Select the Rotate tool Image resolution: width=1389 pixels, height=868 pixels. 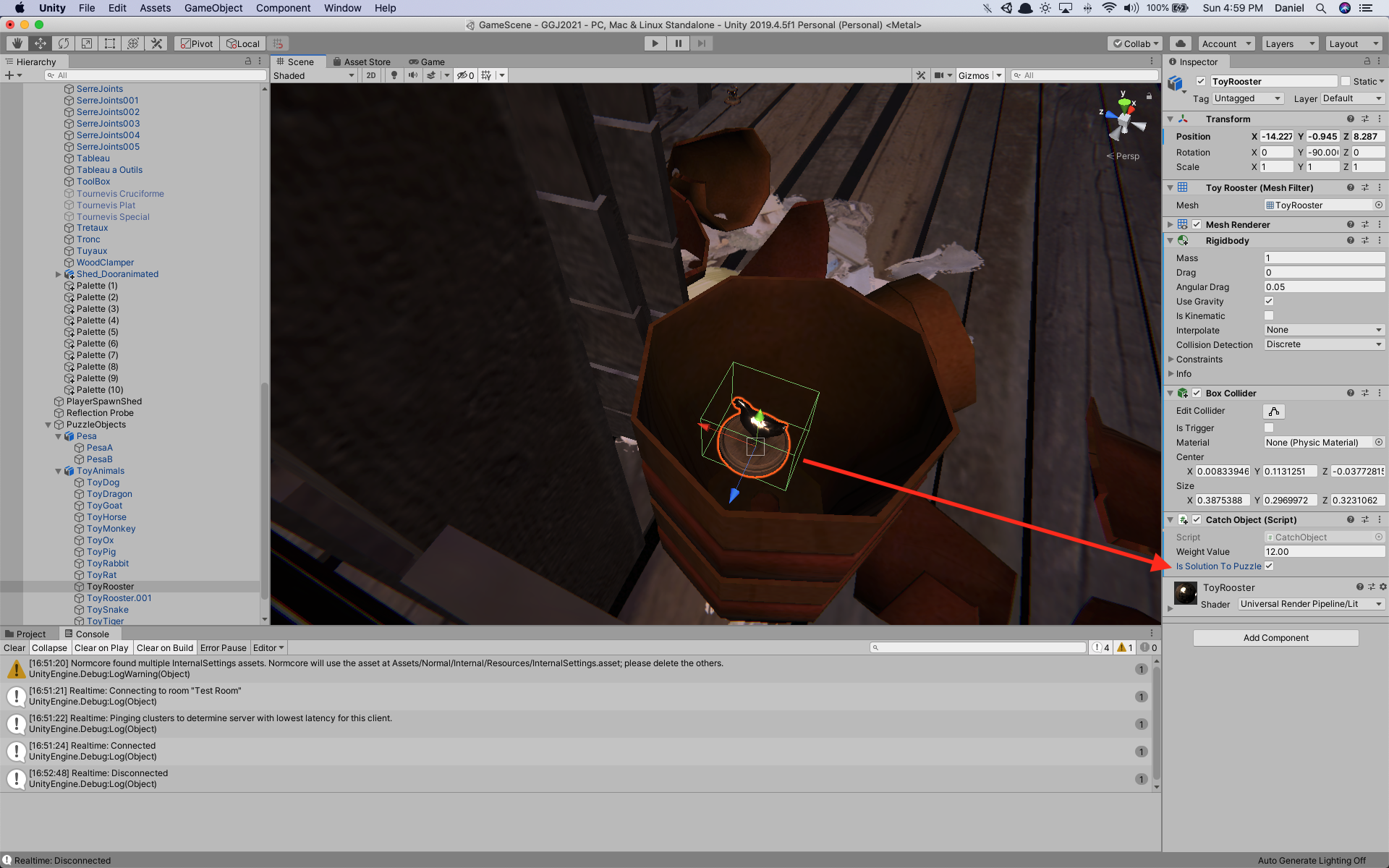[64, 43]
